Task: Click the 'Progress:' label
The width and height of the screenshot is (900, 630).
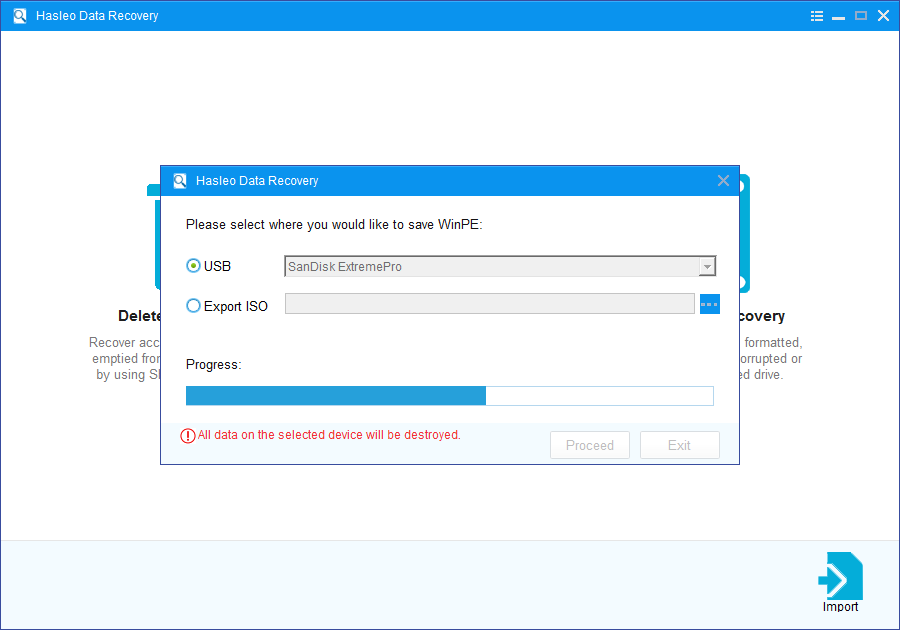Action: point(214,365)
